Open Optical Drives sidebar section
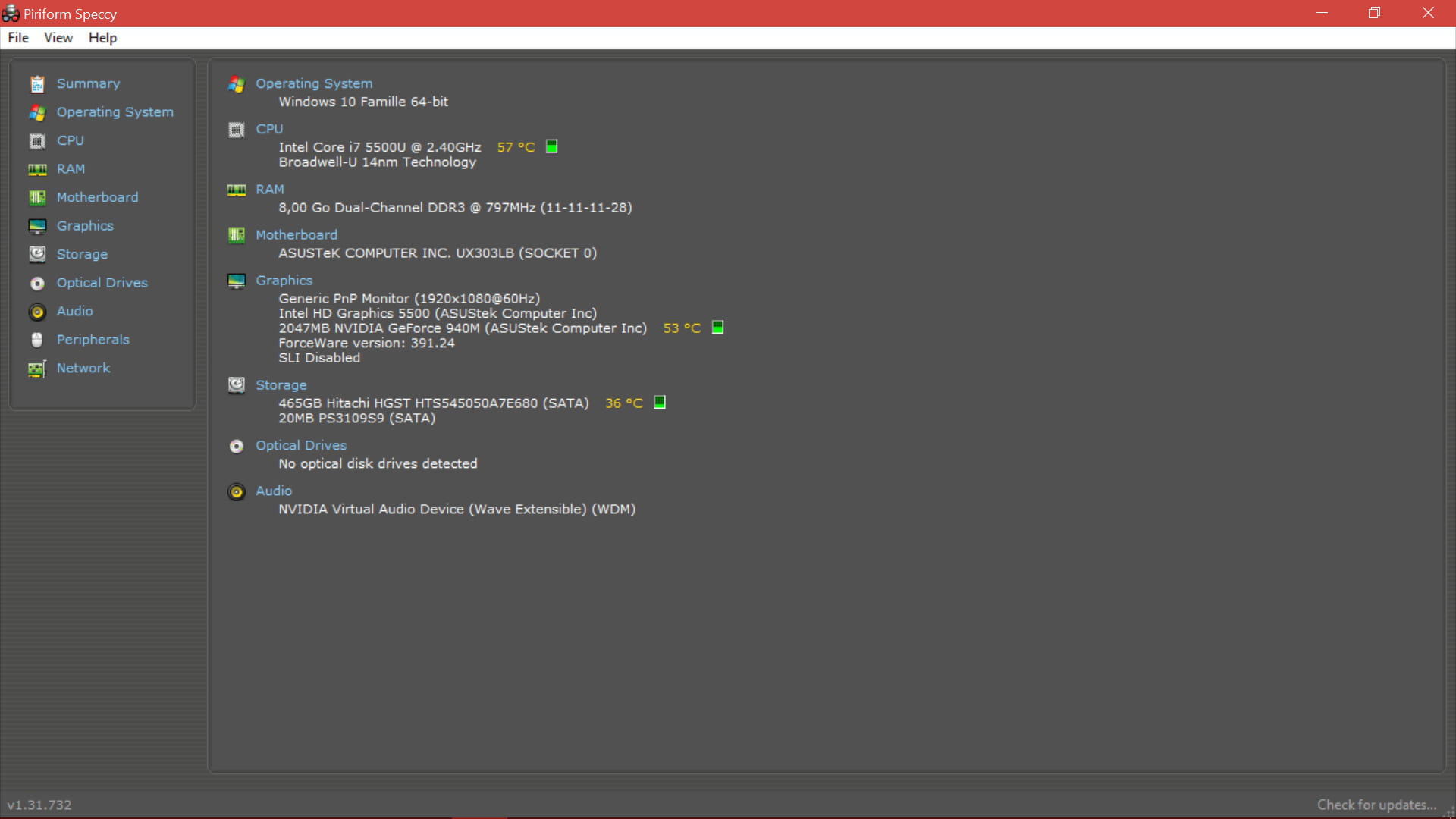The height and width of the screenshot is (819, 1456). [102, 283]
